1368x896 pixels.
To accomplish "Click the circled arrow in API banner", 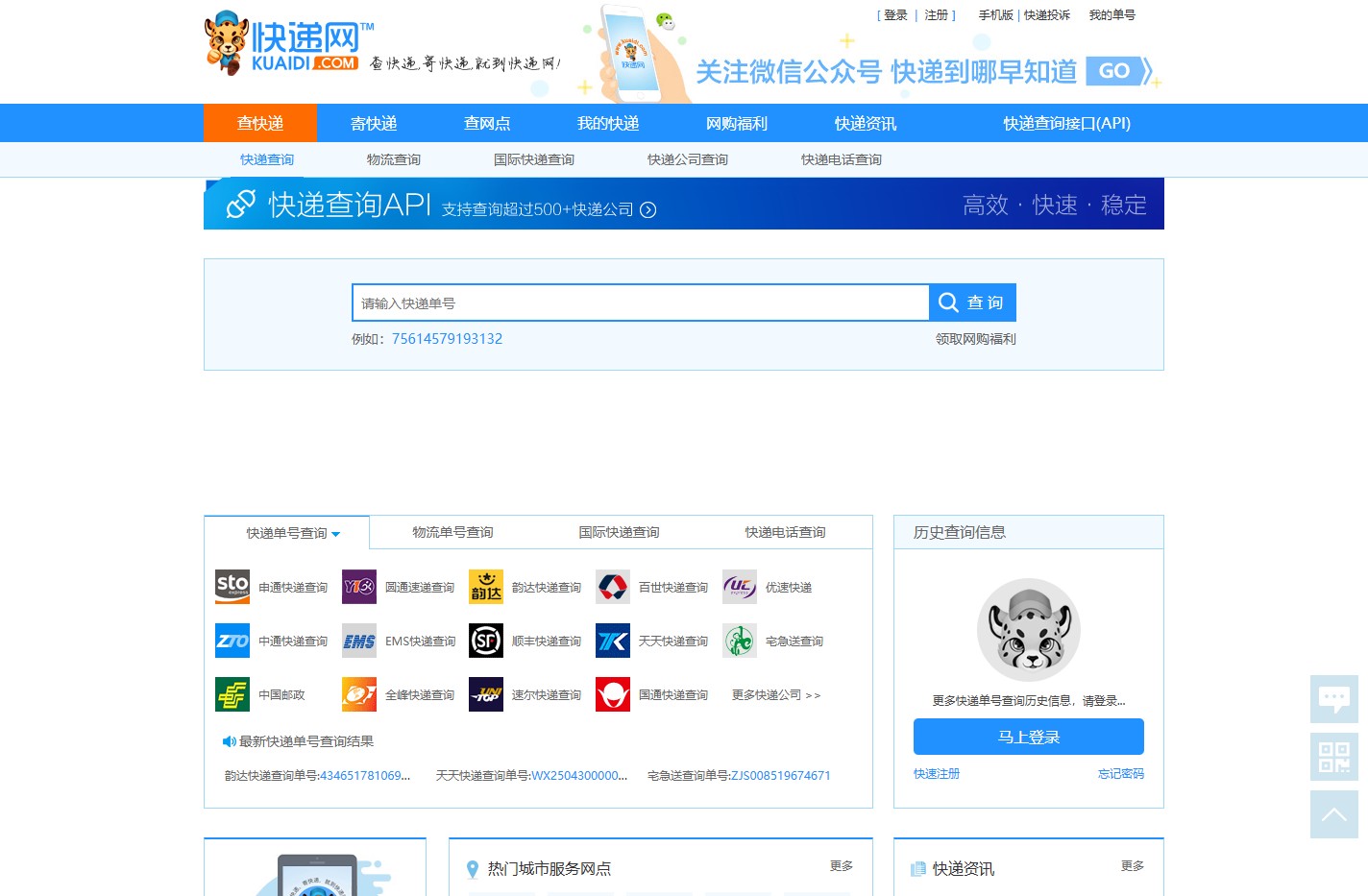I will [648, 210].
